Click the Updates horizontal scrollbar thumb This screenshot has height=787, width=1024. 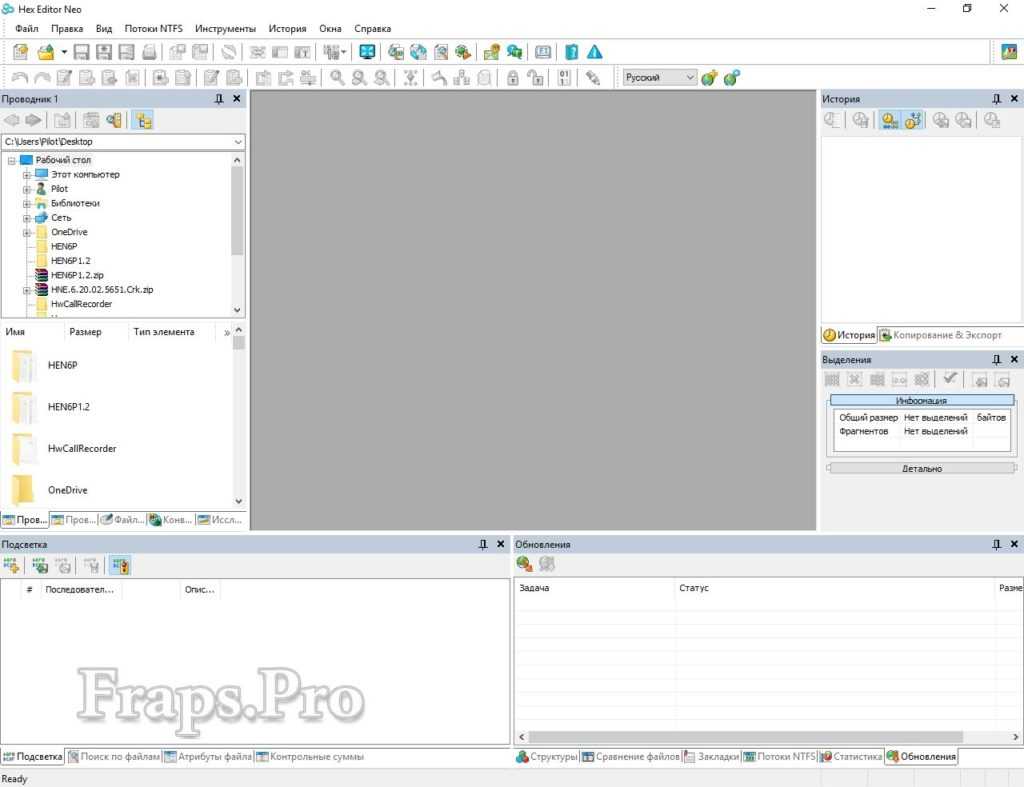click(x=745, y=737)
